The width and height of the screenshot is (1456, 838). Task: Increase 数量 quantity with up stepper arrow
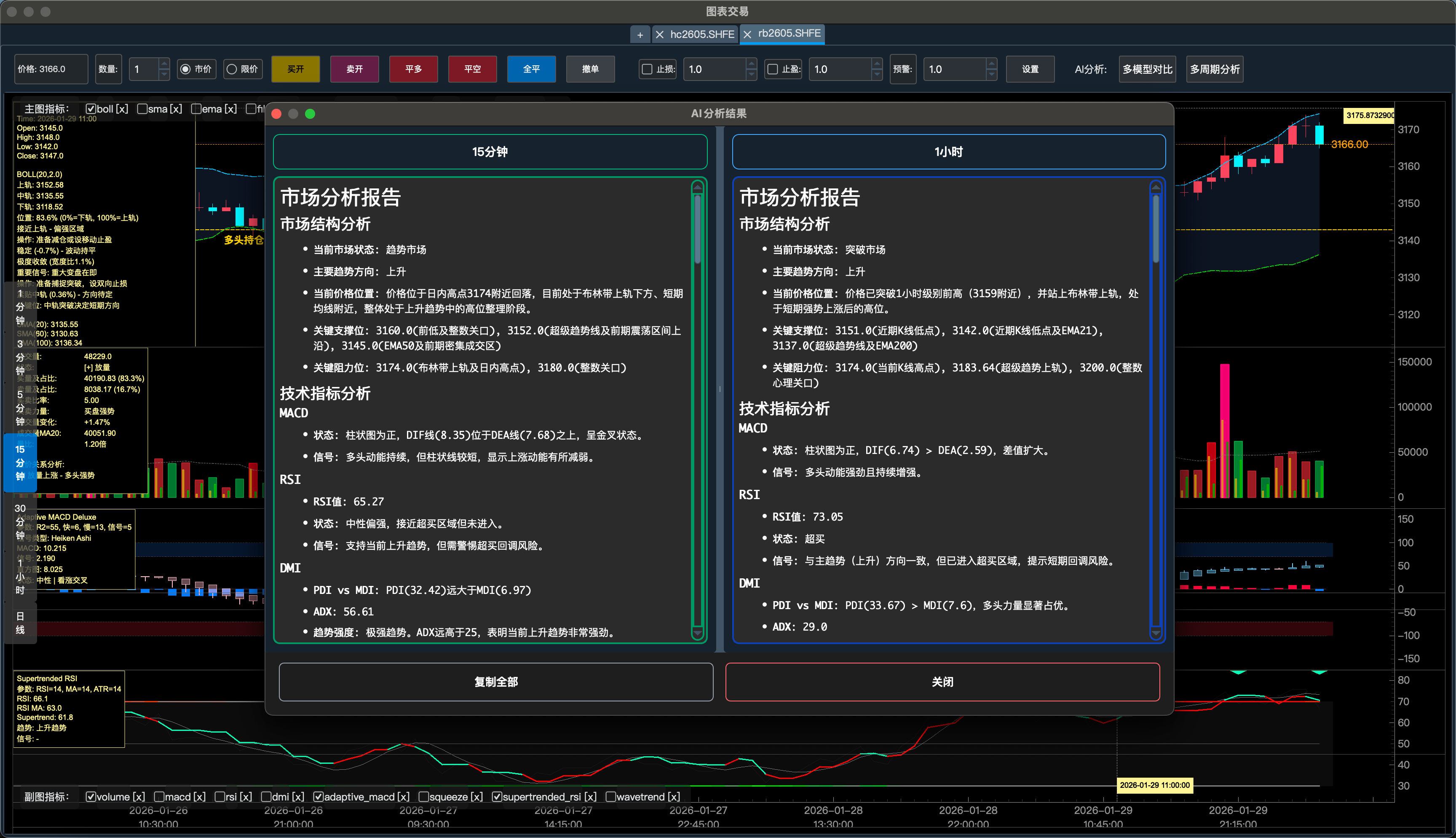tap(164, 64)
